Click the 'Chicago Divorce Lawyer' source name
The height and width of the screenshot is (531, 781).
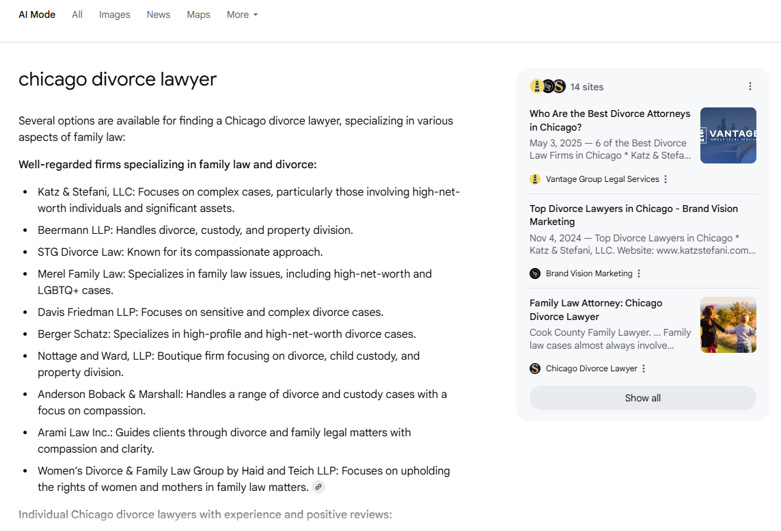coord(591,369)
